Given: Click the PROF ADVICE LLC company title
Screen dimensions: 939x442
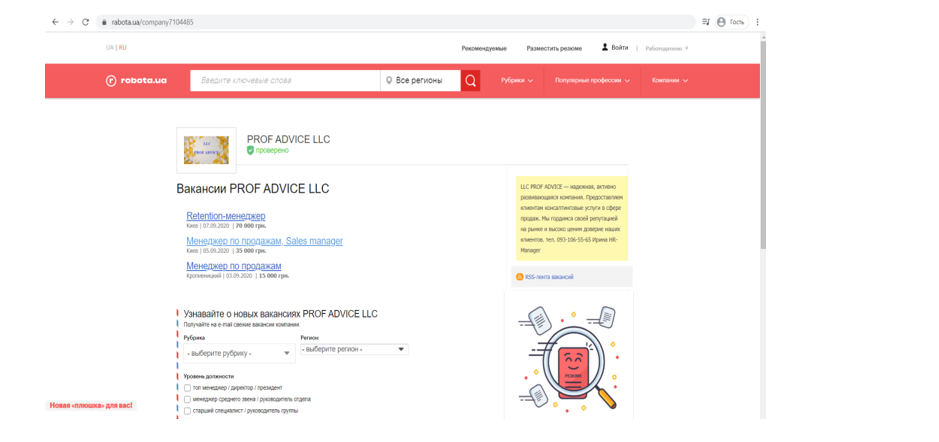Looking at the screenshot, I should pyautogui.click(x=289, y=140).
